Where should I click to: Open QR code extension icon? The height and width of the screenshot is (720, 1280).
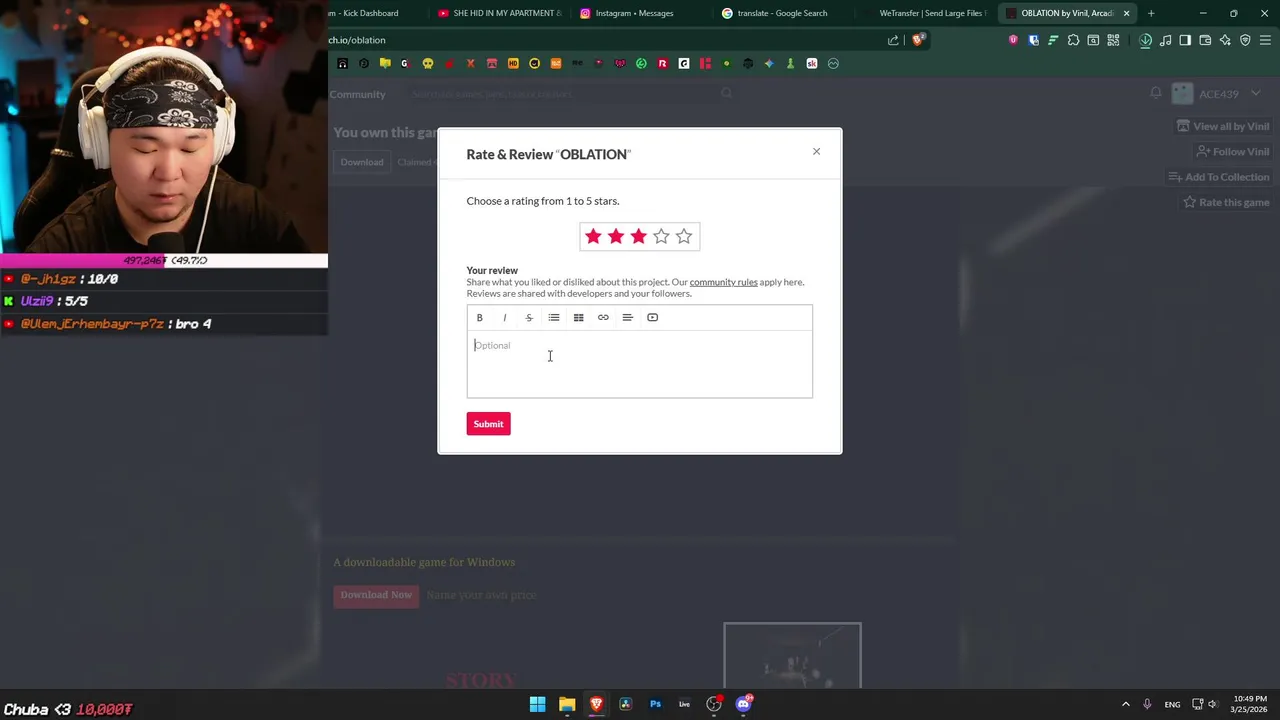[x=1113, y=40]
